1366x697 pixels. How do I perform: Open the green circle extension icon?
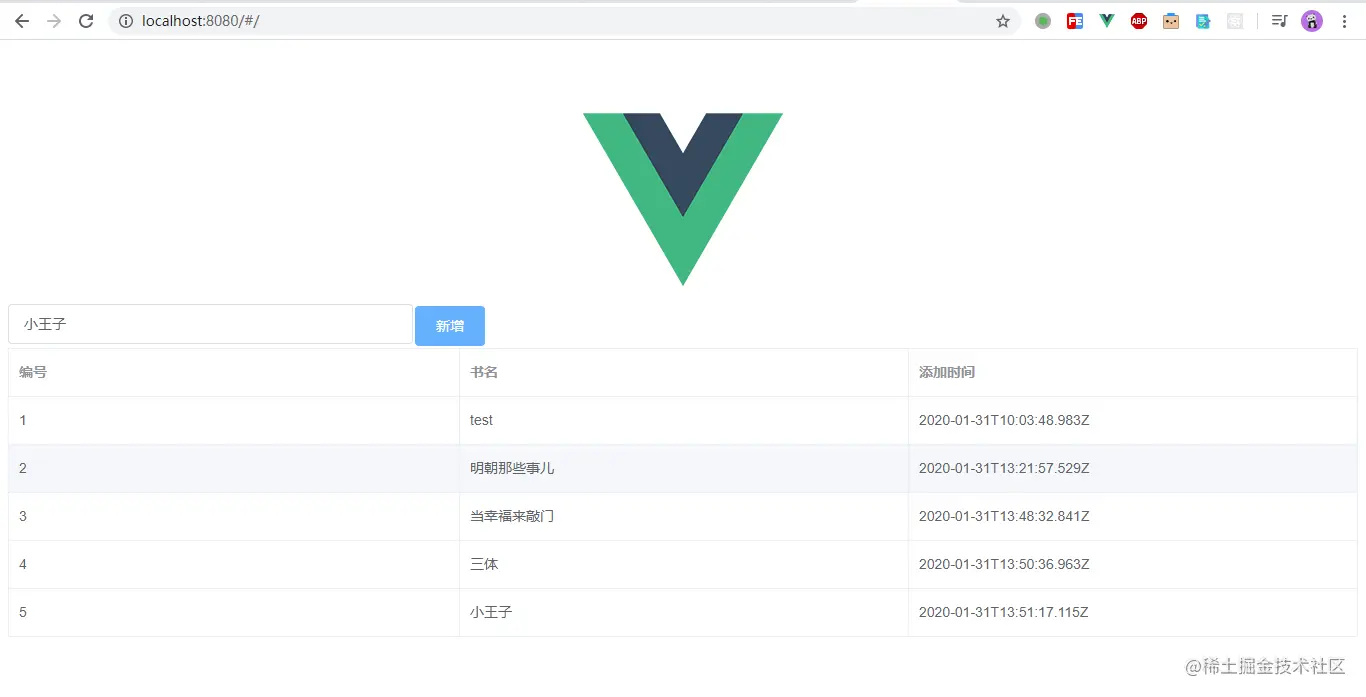[x=1043, y=21]
